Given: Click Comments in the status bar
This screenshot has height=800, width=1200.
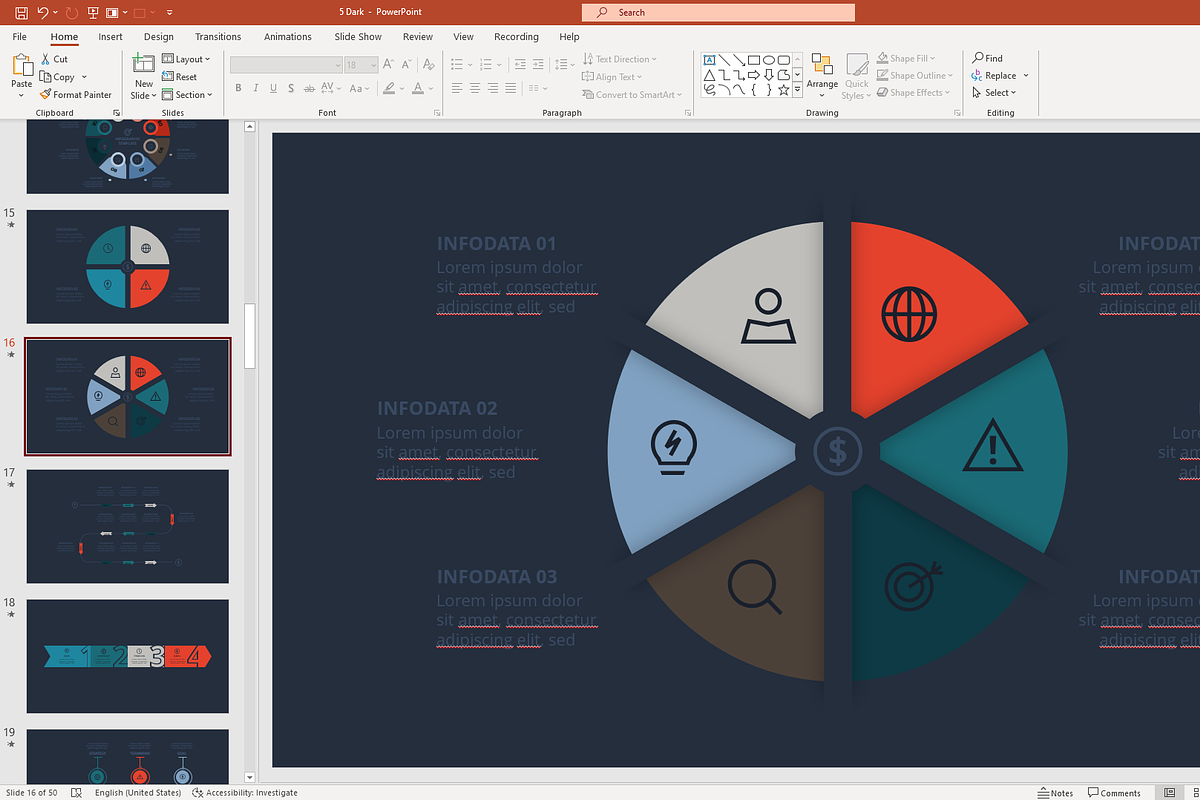Looking at the screenshot, I should (1114, 793).
